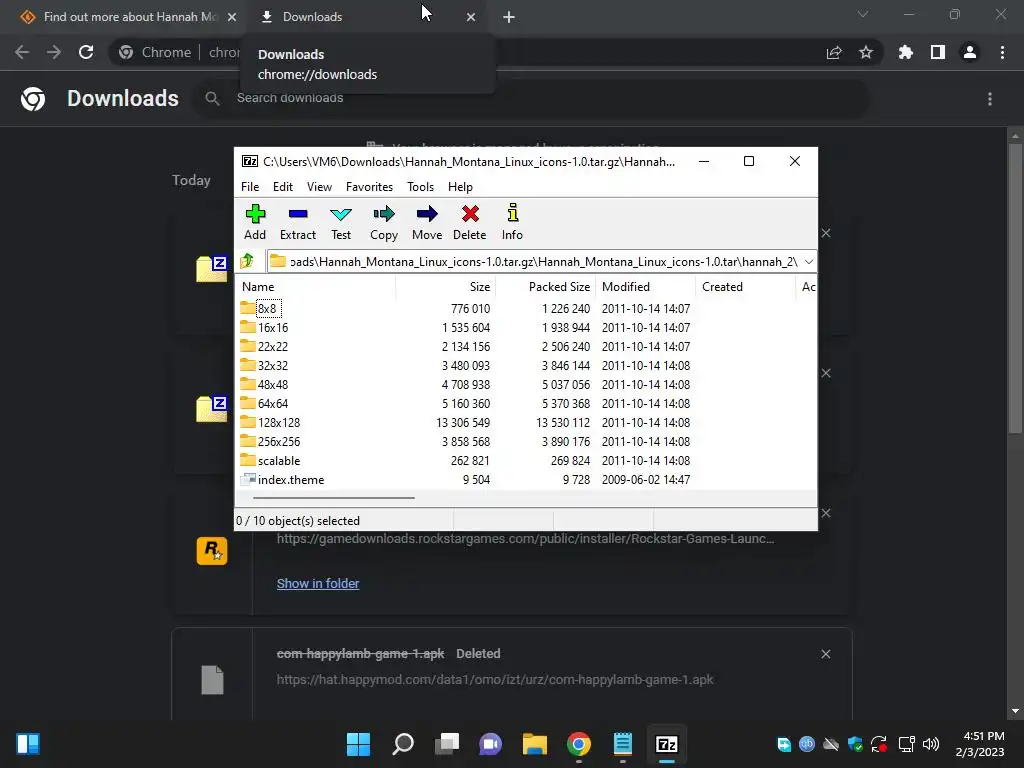Expand the 7-Zip path history dropdown

pyautogui.click(x=808, y=261)
